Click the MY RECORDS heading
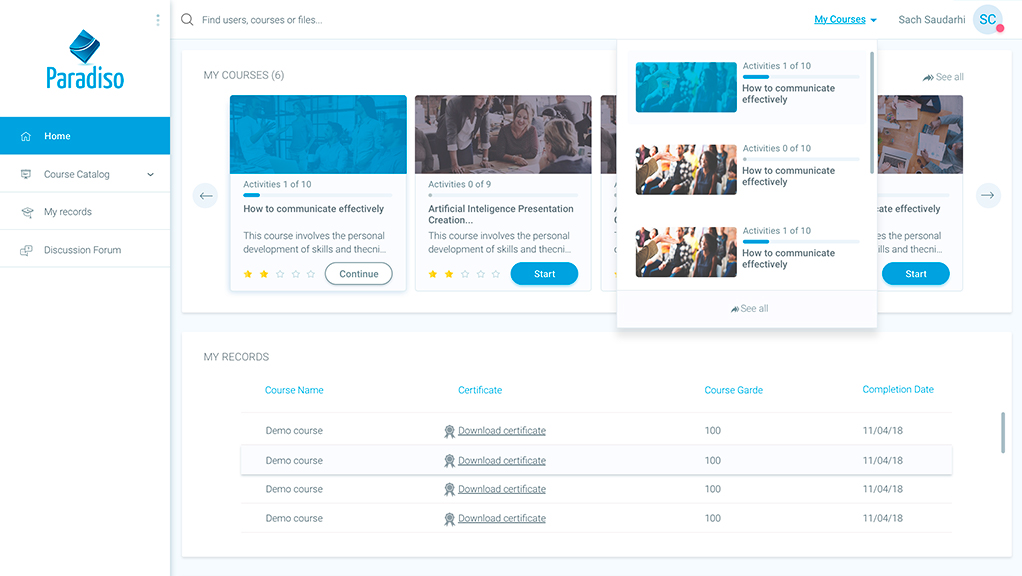 [236, 357]
